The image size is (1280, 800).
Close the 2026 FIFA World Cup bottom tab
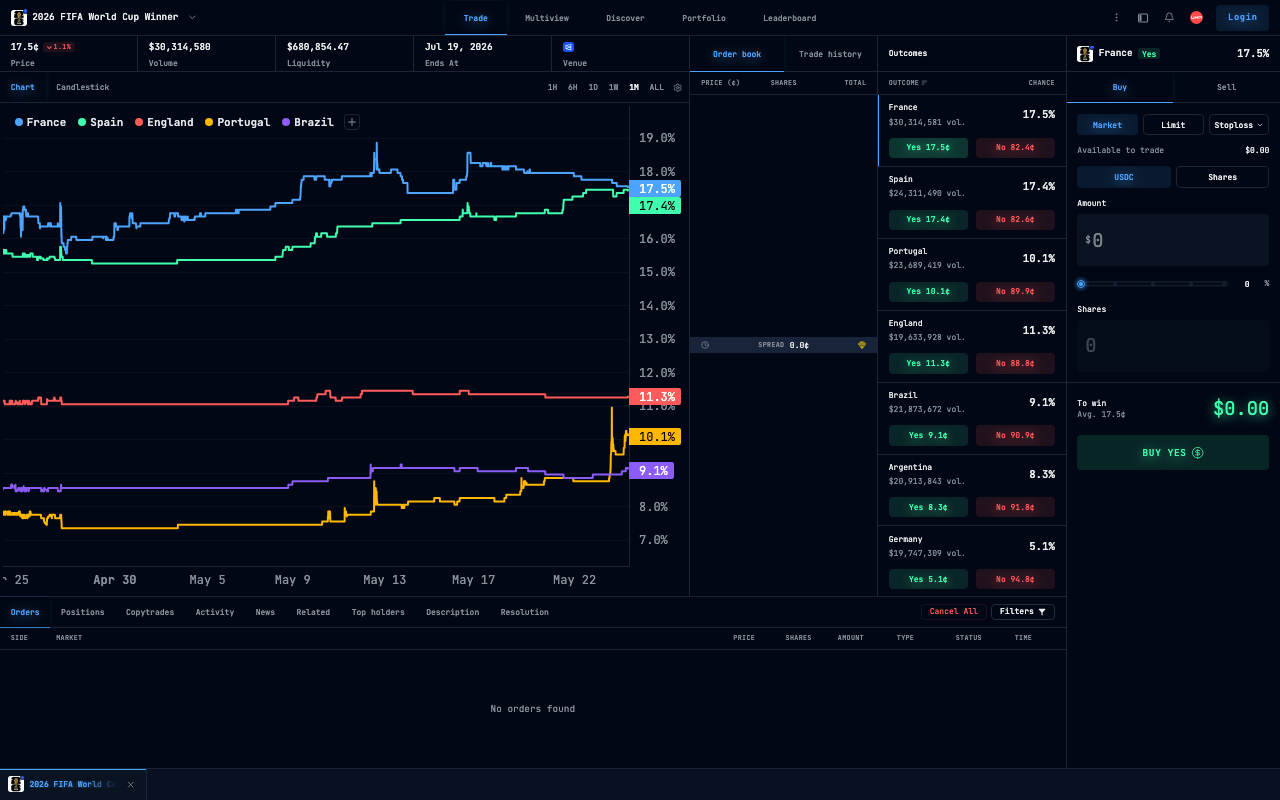point(130,784)
